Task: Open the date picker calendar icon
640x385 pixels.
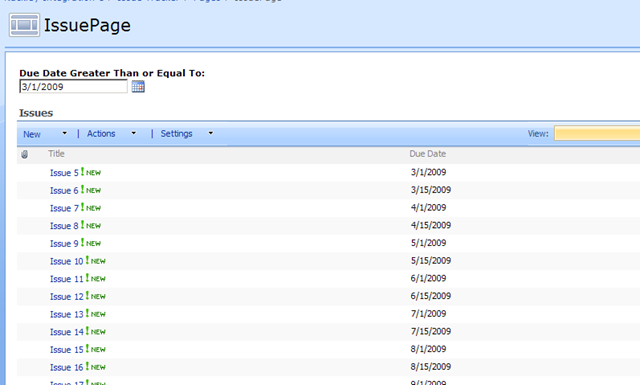Action: pos(138,87)
